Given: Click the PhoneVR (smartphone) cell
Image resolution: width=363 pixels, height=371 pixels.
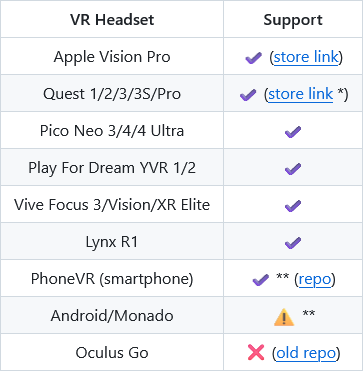Looking at the screenshot, I should 112,279.
